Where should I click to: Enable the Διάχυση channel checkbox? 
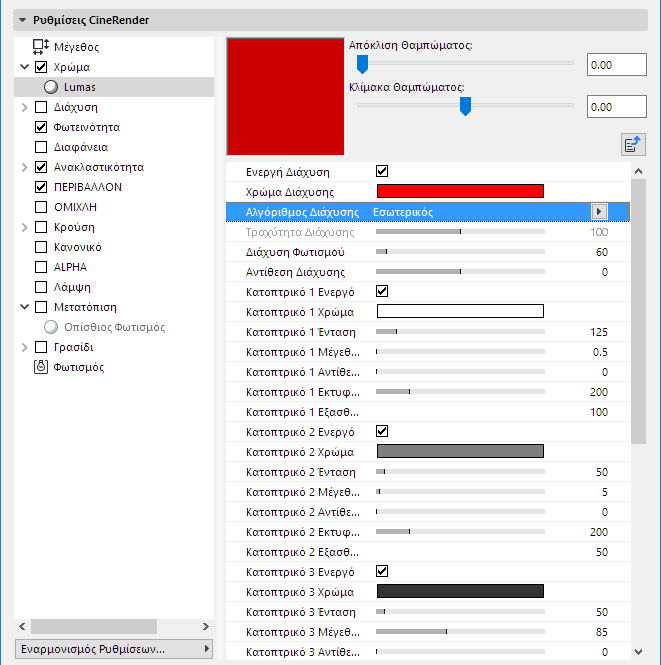[x=41, y=107]
